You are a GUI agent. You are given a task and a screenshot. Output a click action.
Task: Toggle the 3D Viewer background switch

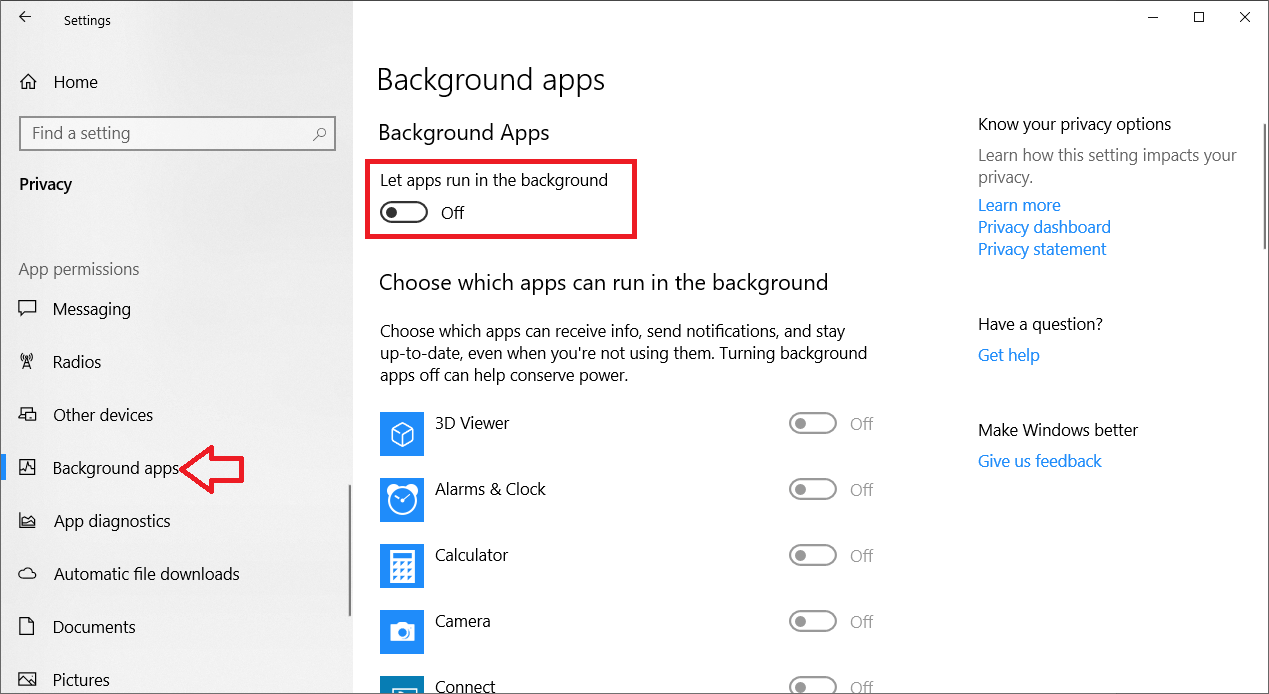point(812,424)
